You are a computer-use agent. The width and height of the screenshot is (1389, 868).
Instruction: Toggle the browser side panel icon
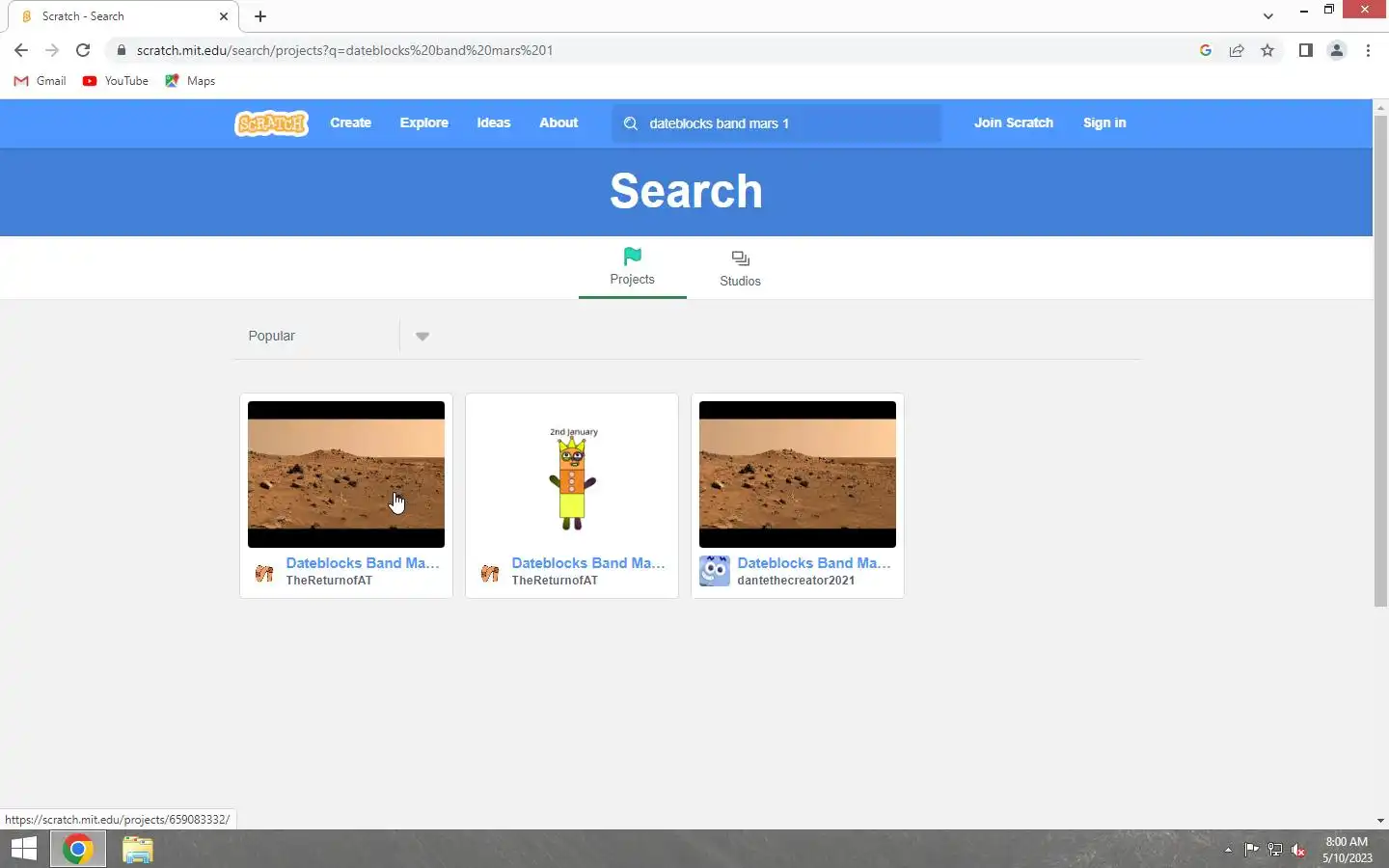click(x=1305, y=50)
